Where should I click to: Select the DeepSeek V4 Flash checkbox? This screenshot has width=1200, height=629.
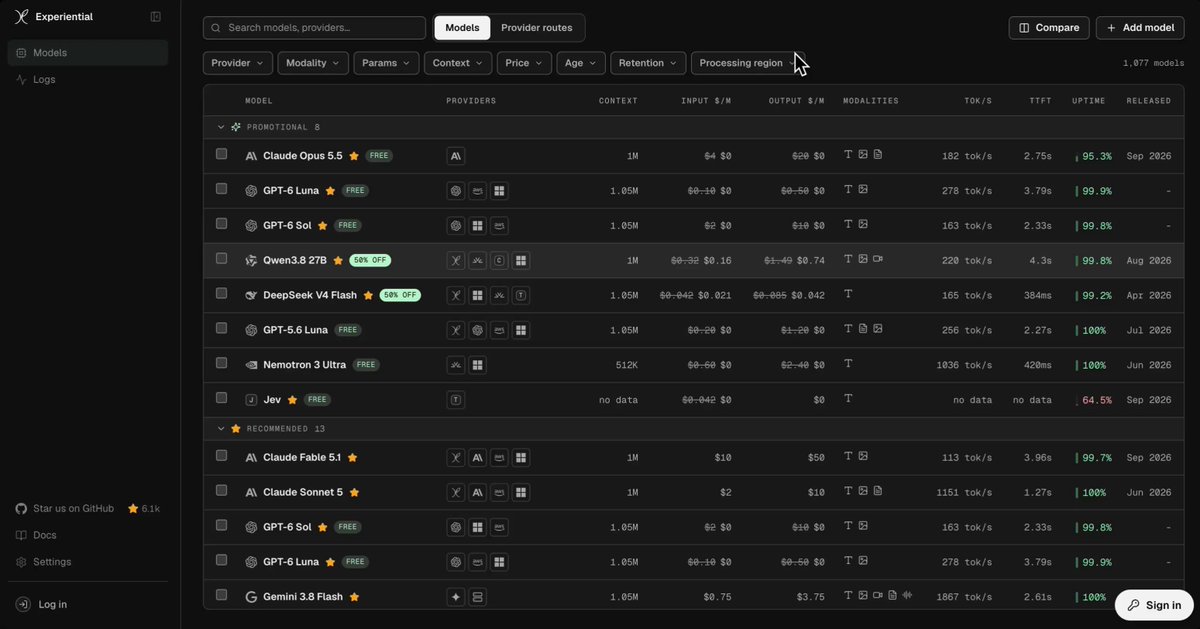(x=222, y=294)
